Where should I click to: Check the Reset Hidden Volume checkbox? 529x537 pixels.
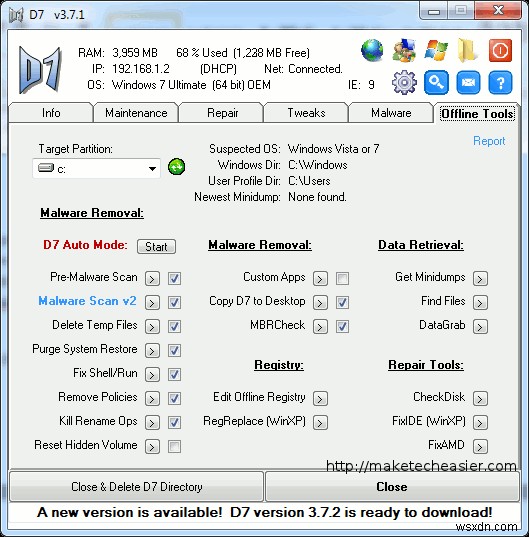[x=174, y=446]
